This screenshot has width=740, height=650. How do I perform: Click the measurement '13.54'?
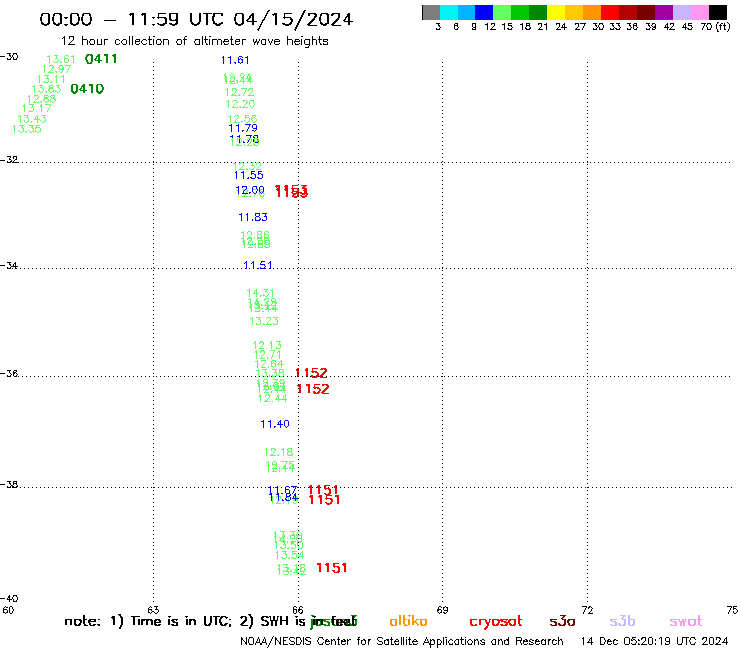pyautogui.click(x=289, y=555)
